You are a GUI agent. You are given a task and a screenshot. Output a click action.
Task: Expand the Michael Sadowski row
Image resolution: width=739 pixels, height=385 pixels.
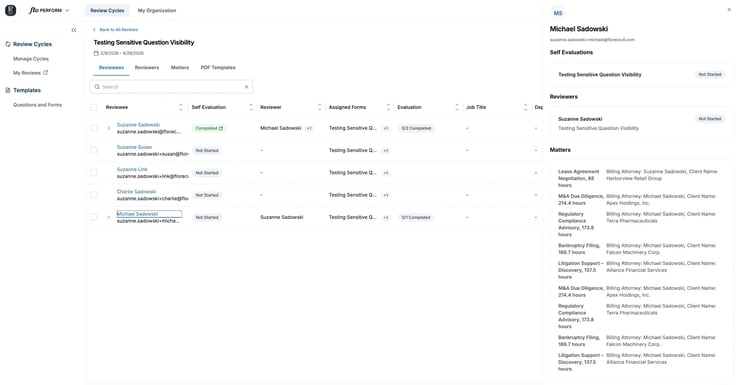click(108, 217)
